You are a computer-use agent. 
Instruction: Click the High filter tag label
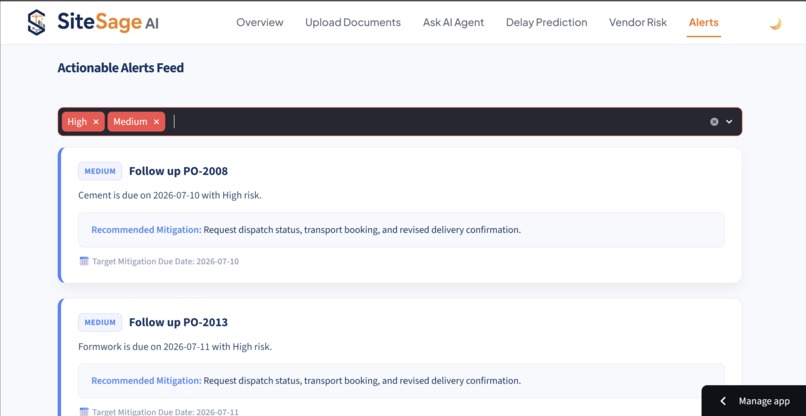77,122
